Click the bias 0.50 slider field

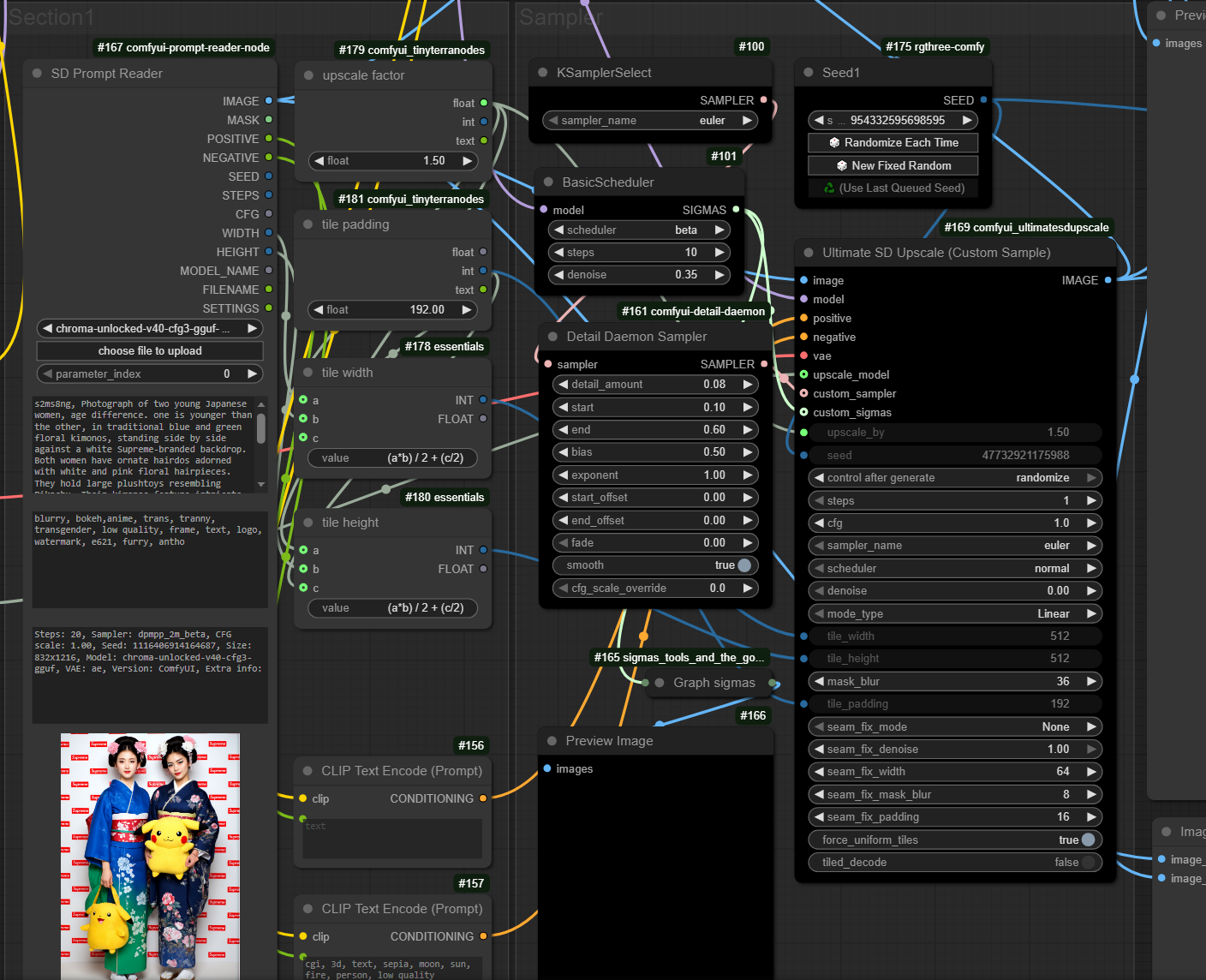point(655,452)
